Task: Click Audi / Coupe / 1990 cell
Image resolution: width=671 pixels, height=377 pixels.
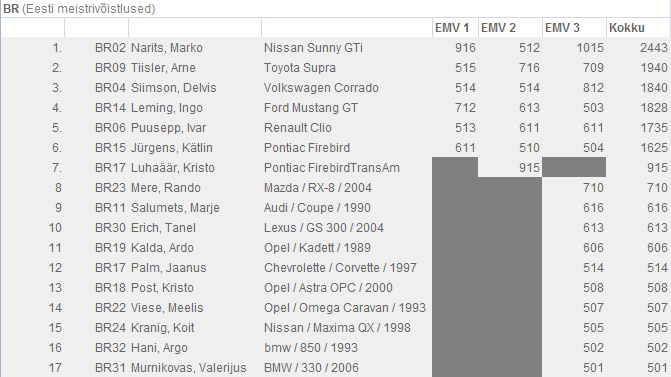Action: point(317,208)
